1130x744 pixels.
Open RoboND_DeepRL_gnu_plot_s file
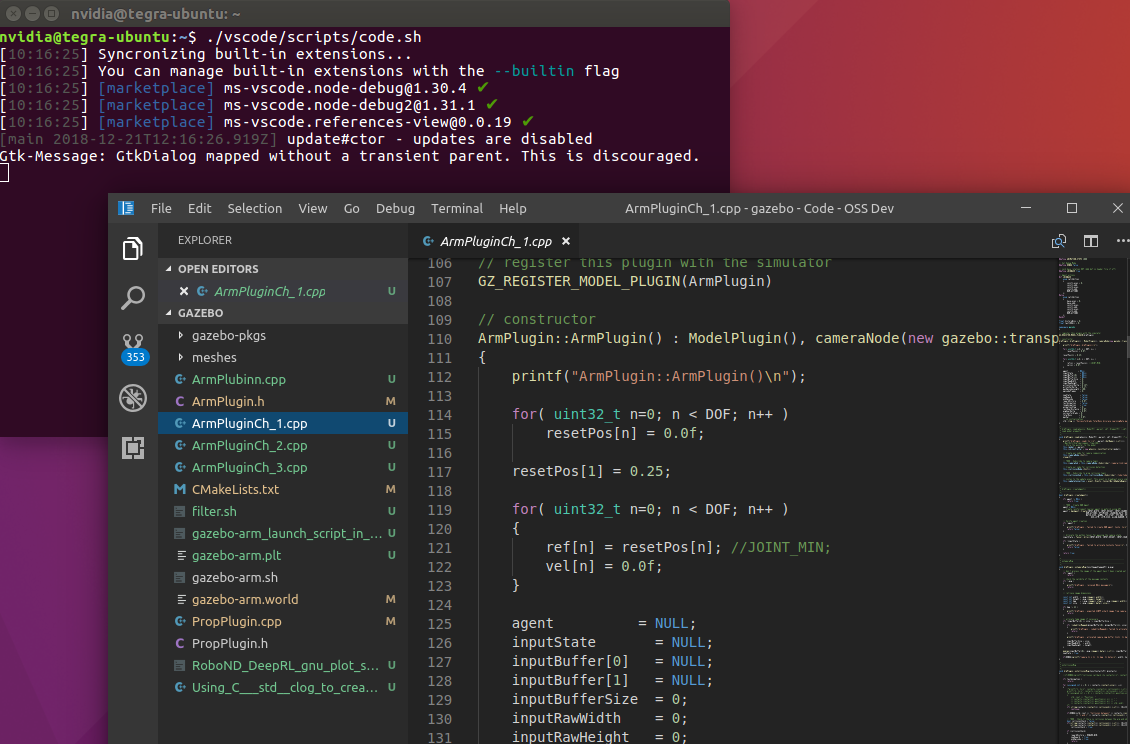click(x=283, y=665)
